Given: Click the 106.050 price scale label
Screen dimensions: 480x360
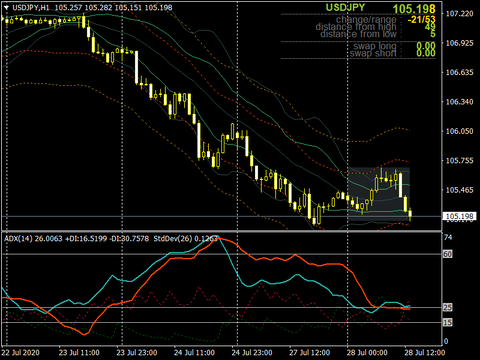Looking at the screenshot, I should [x=459, y=131].
